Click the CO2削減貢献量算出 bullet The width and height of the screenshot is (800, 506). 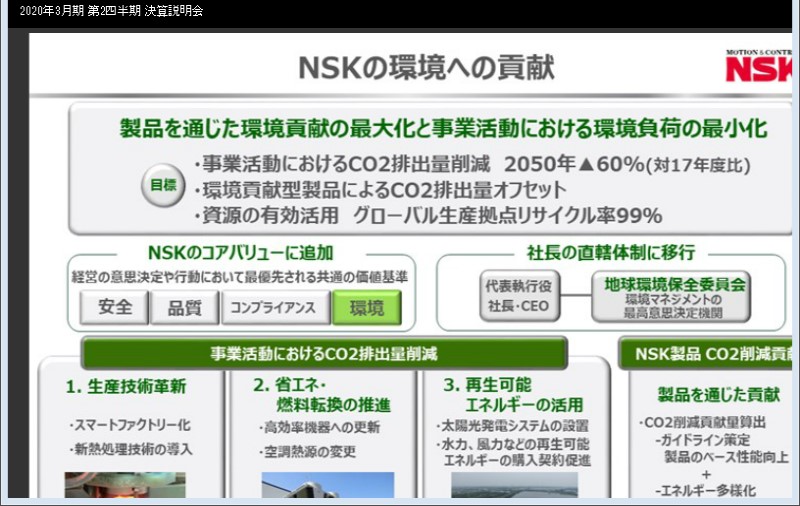702,422
